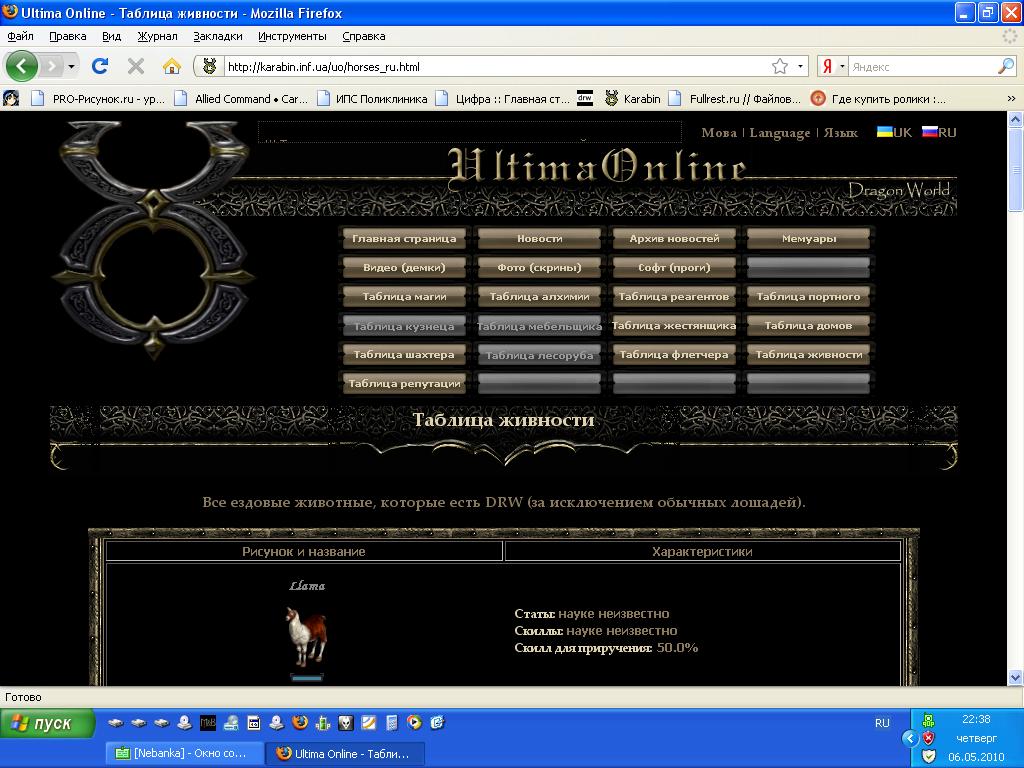Open the Мемуары page
This screenshot has width=1024, height=768.
coord(808,238)
